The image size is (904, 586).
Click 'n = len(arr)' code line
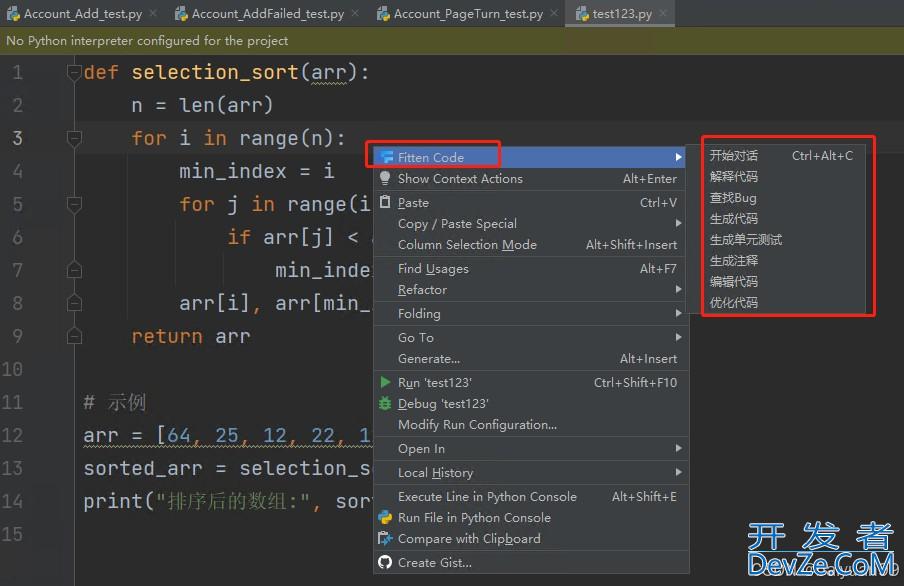202,106
